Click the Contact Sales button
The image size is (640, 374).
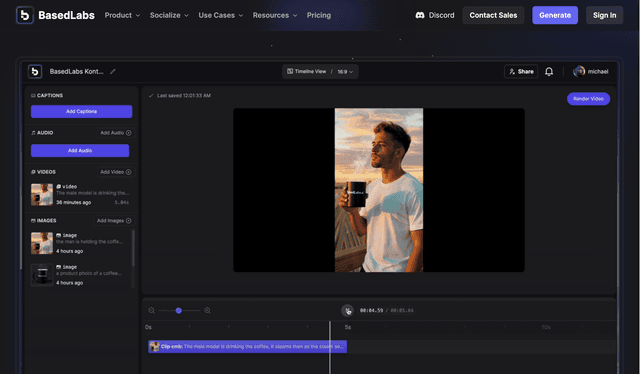tap(493, 15)
